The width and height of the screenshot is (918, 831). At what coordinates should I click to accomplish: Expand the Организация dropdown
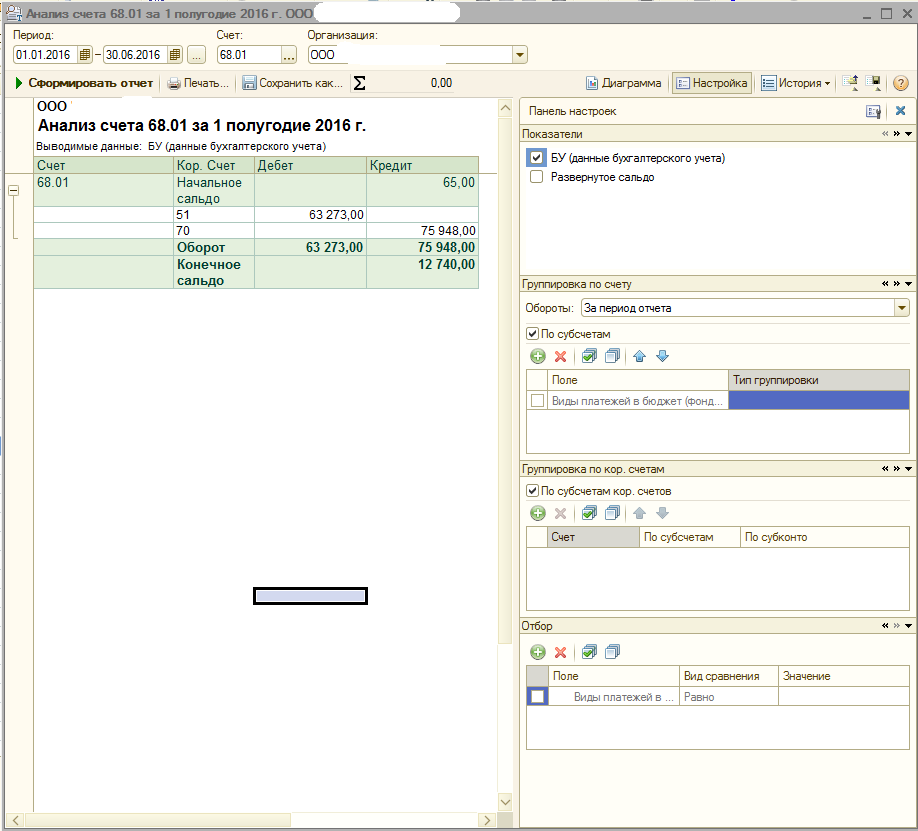point(519,54)
